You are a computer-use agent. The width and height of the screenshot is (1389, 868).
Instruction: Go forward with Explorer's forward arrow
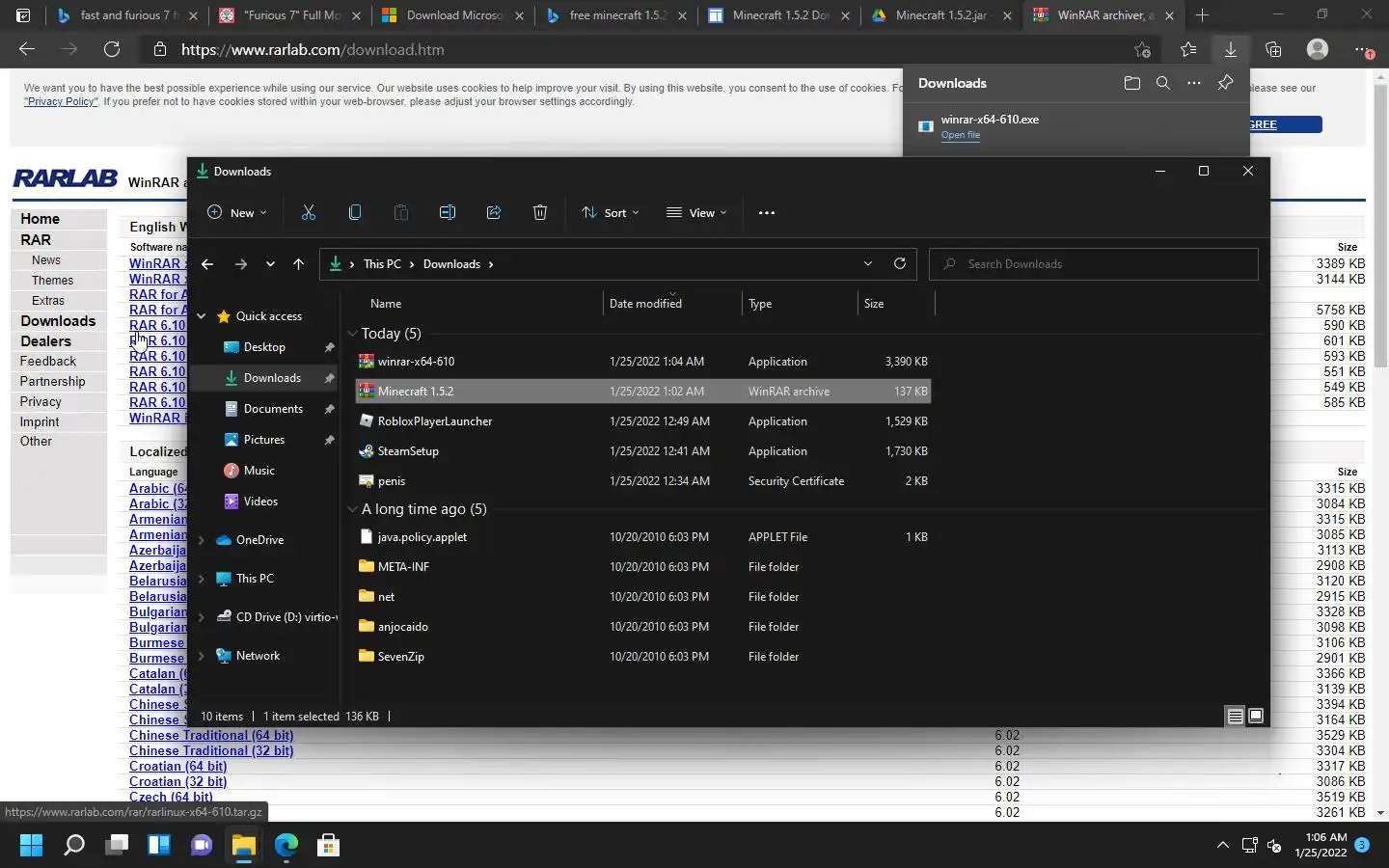[241, 264]
